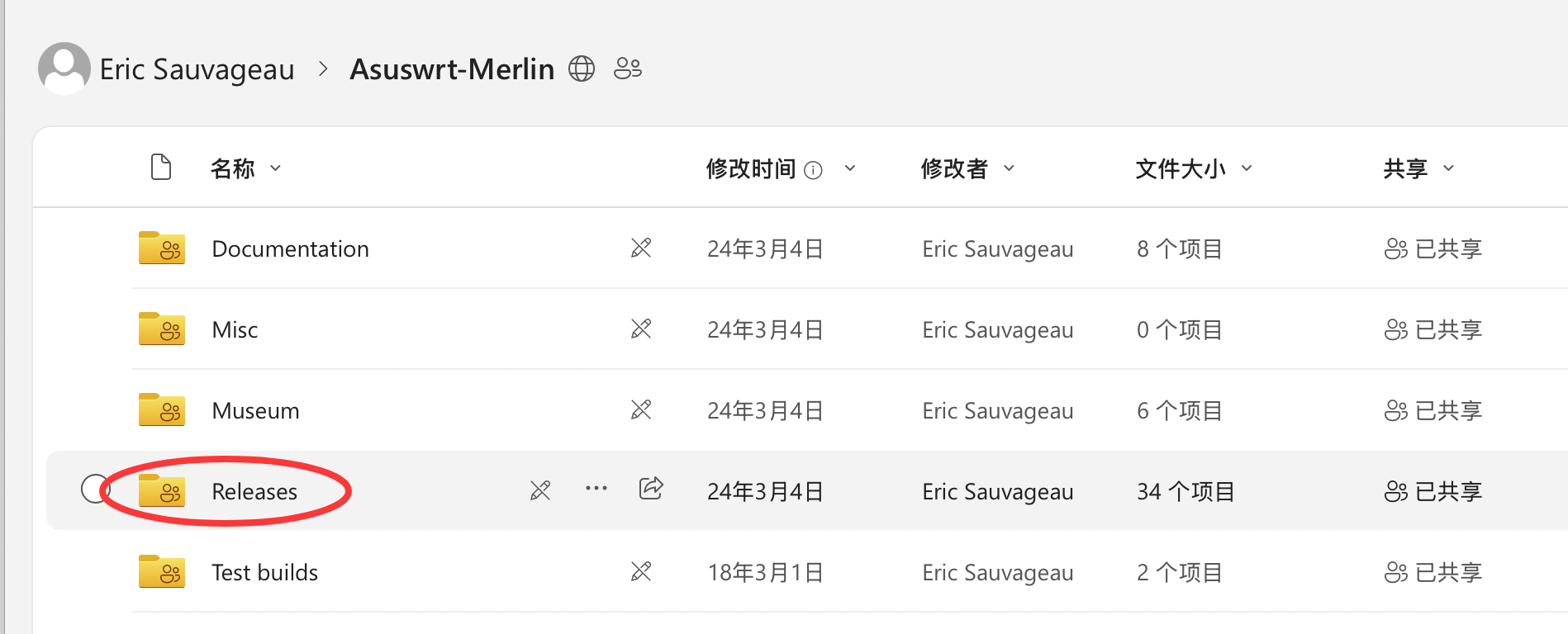Click the share icon on Releases row
The width and height of the screenshot is (1568, 634).
651,488
